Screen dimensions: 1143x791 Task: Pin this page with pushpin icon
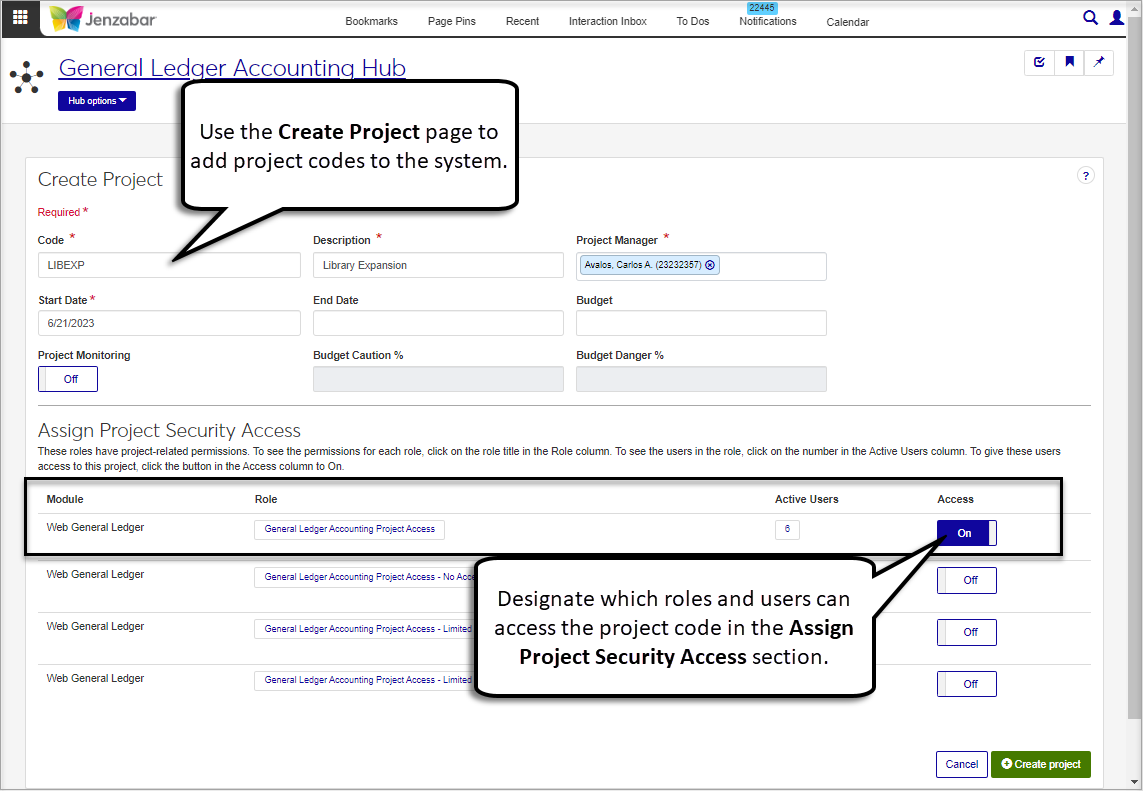[x=1098, y=62]
